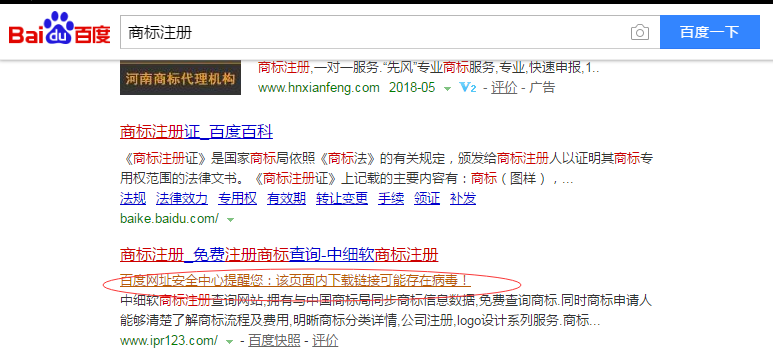Open the 转让变更 sub-link

click(x=342, y=198)
